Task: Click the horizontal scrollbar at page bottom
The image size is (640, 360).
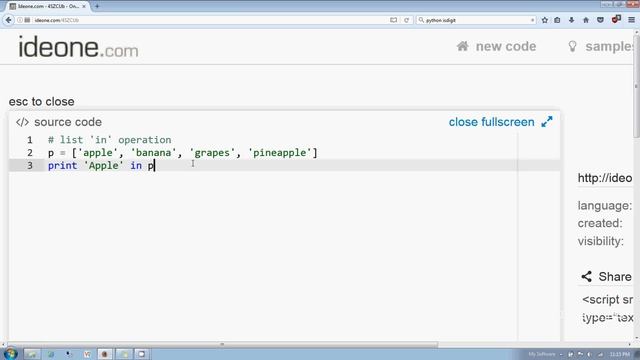Action: (222, 344)
